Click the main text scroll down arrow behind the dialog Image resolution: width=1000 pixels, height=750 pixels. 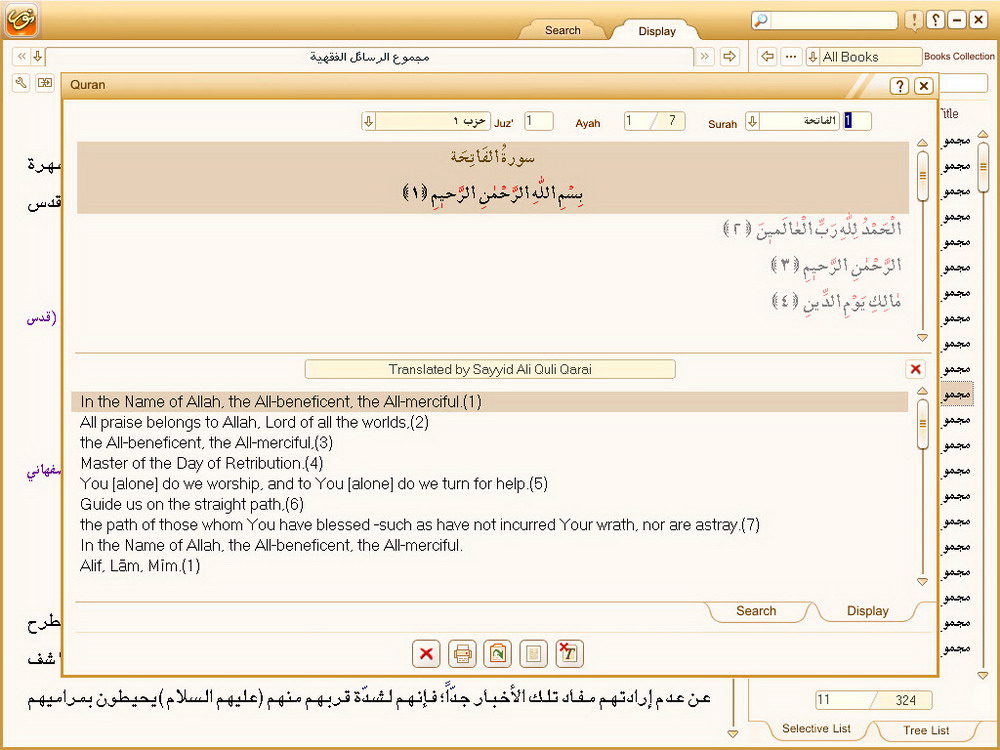(733, 734)
